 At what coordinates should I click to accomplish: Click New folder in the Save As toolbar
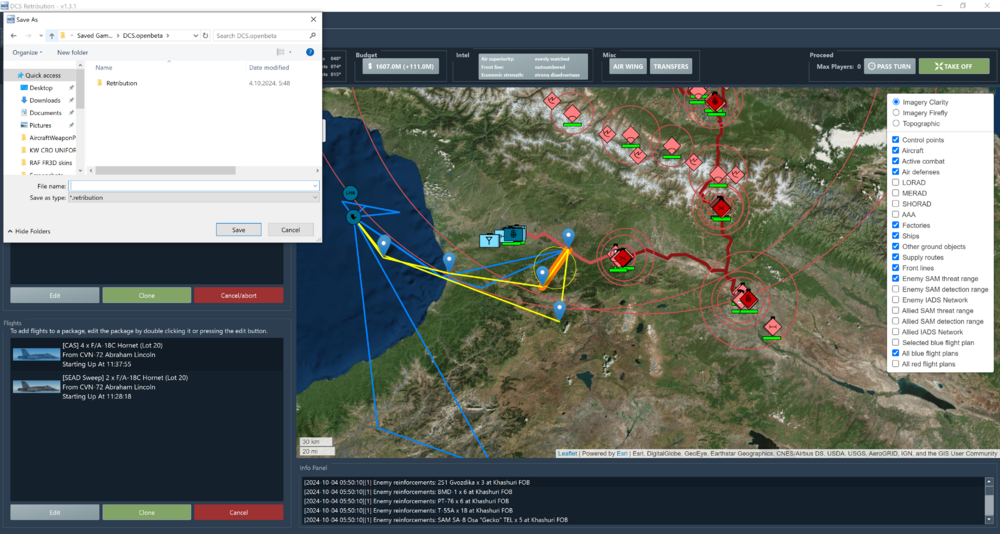point(73,52)
